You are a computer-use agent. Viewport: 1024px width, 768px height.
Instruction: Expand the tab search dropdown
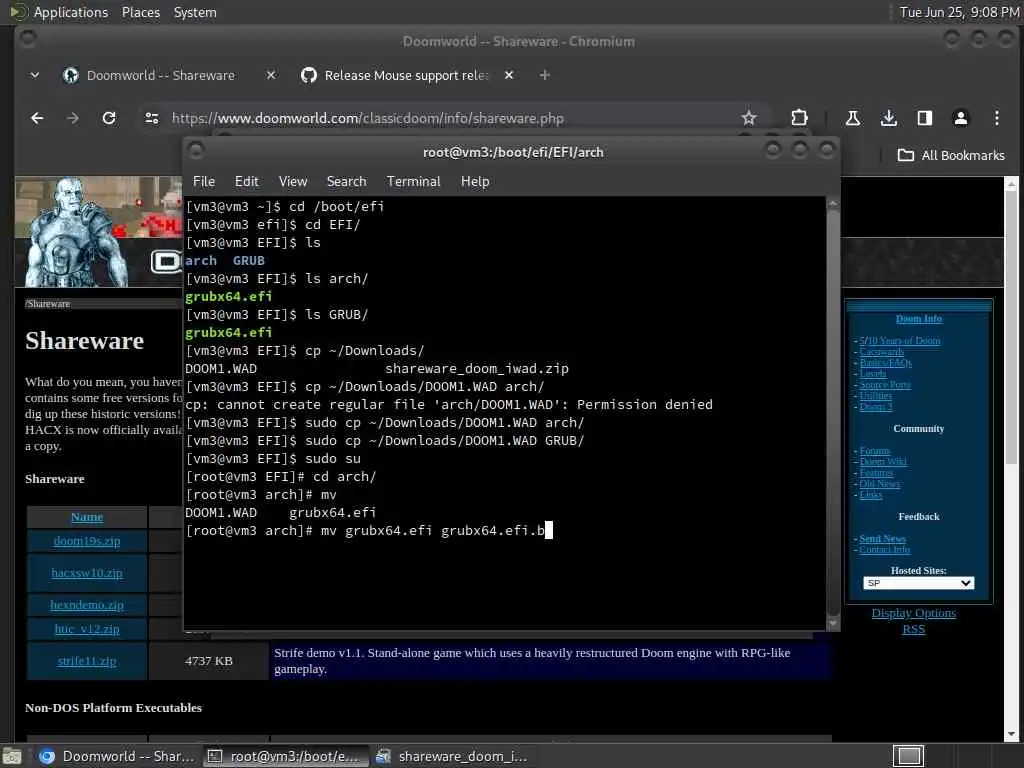[x=35, y=75]
